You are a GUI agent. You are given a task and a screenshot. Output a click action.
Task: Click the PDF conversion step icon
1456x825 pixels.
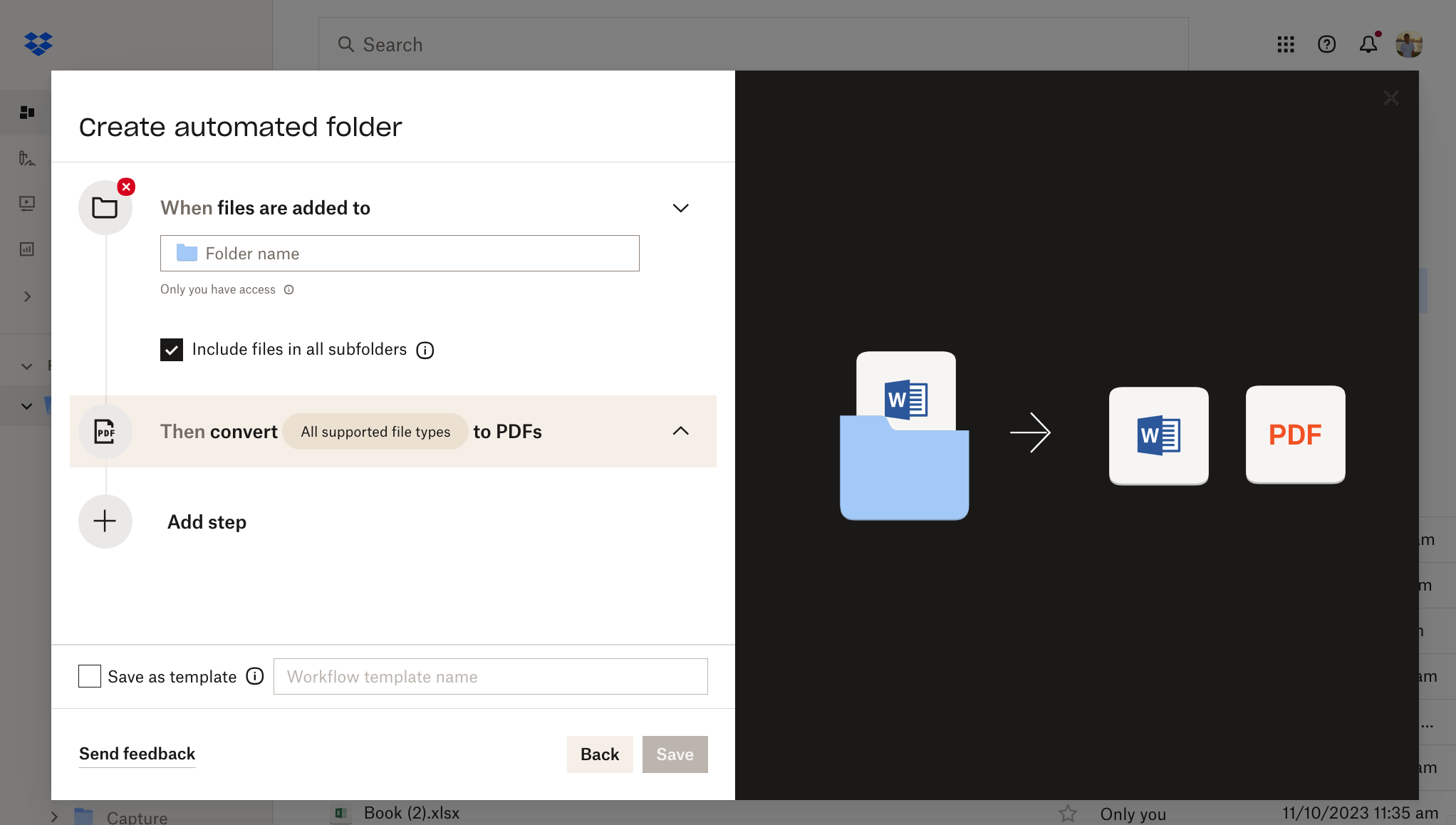tap(105, 431)
